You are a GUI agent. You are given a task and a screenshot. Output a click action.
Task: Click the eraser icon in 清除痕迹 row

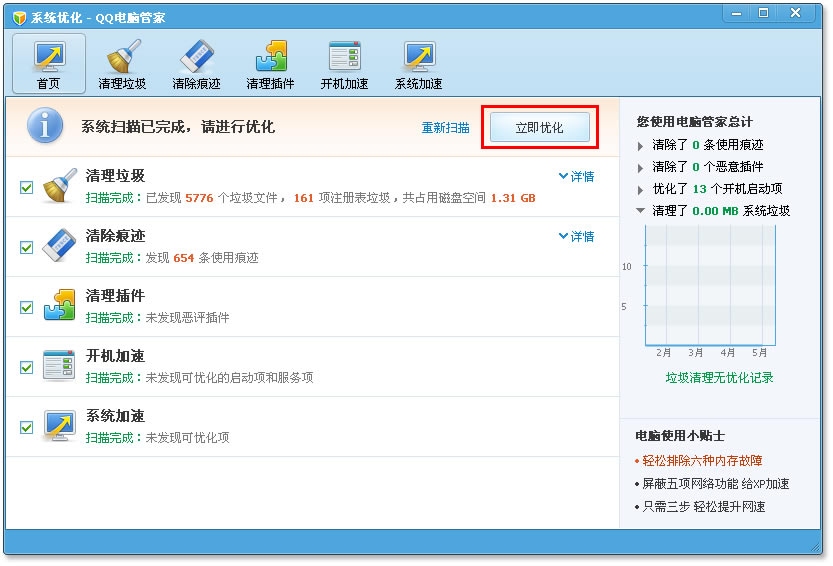60,245
